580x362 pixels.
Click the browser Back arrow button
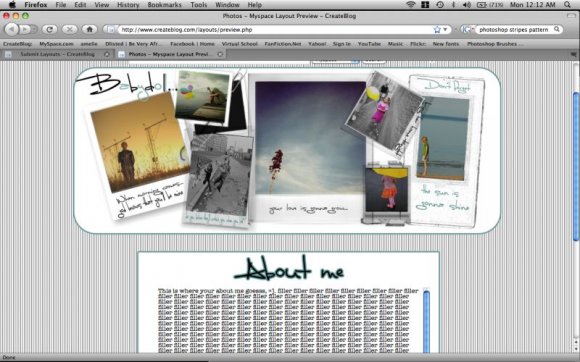12,29
